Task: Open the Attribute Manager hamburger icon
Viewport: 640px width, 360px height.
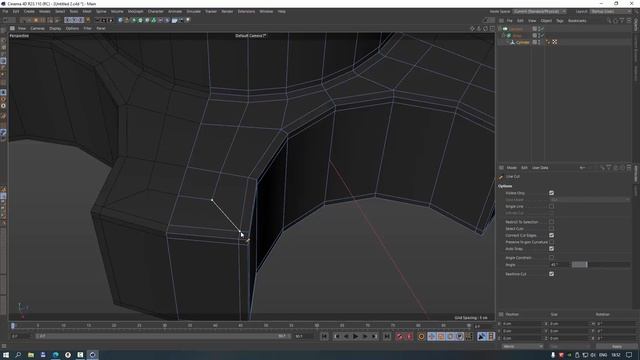Action: [501, 168]
